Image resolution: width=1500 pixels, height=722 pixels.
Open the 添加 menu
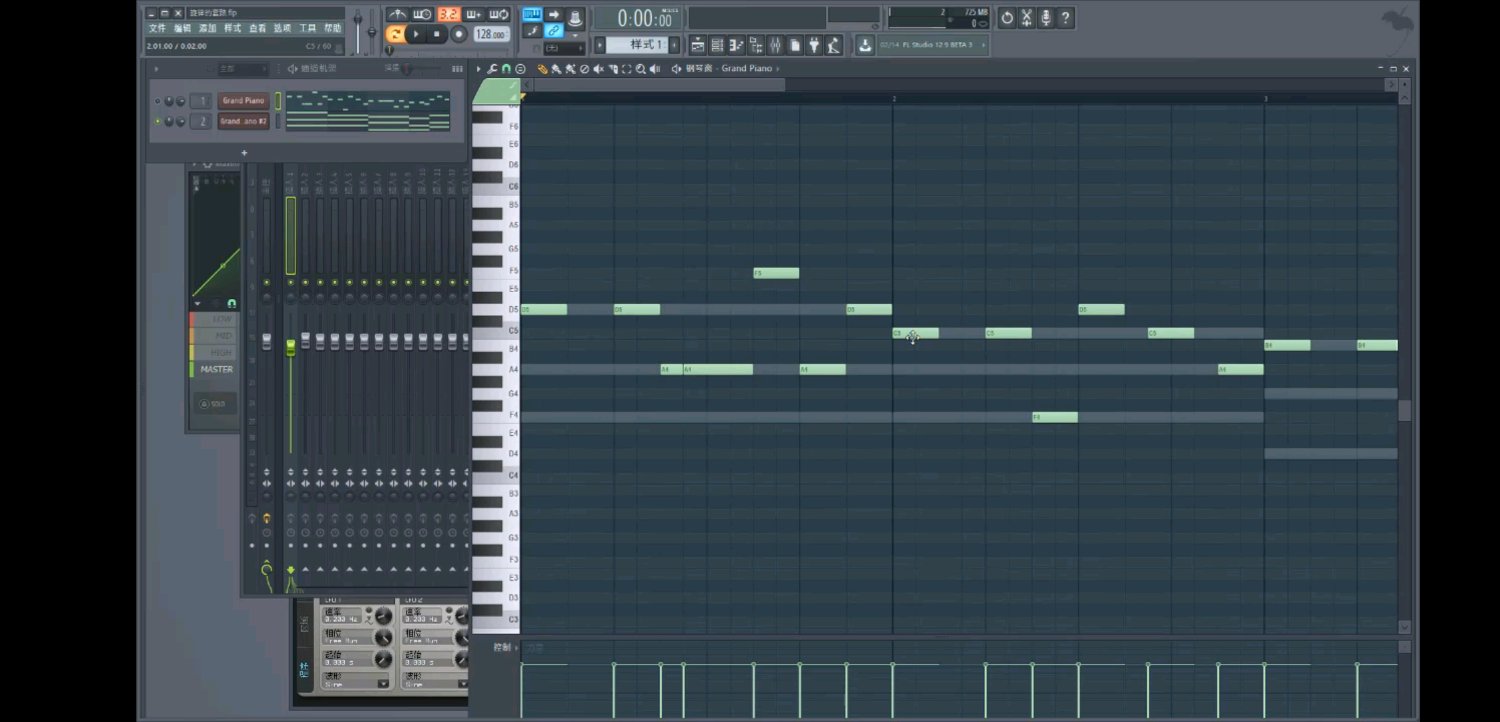207,29
